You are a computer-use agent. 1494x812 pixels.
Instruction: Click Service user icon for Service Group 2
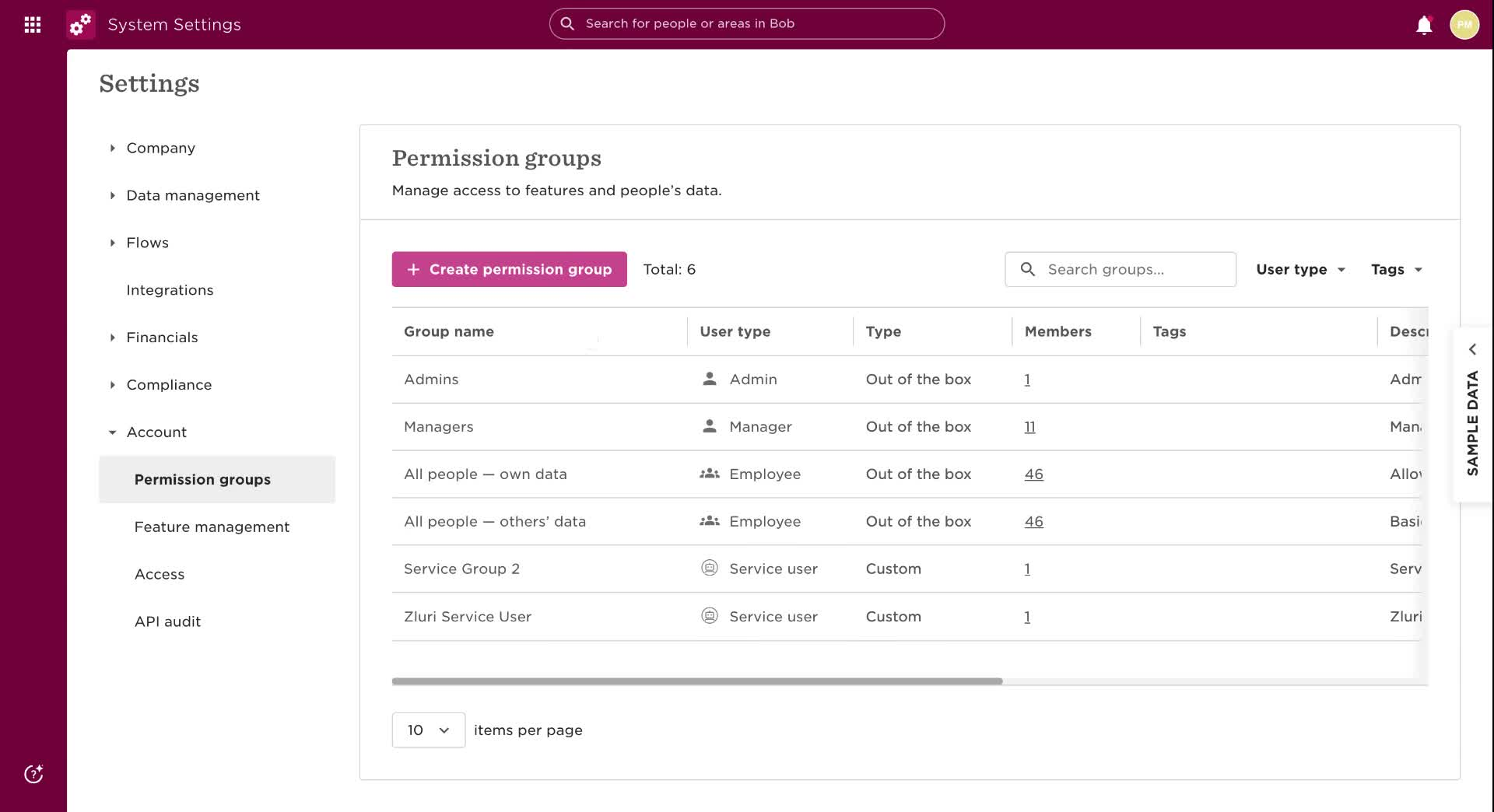pos(710,568)
